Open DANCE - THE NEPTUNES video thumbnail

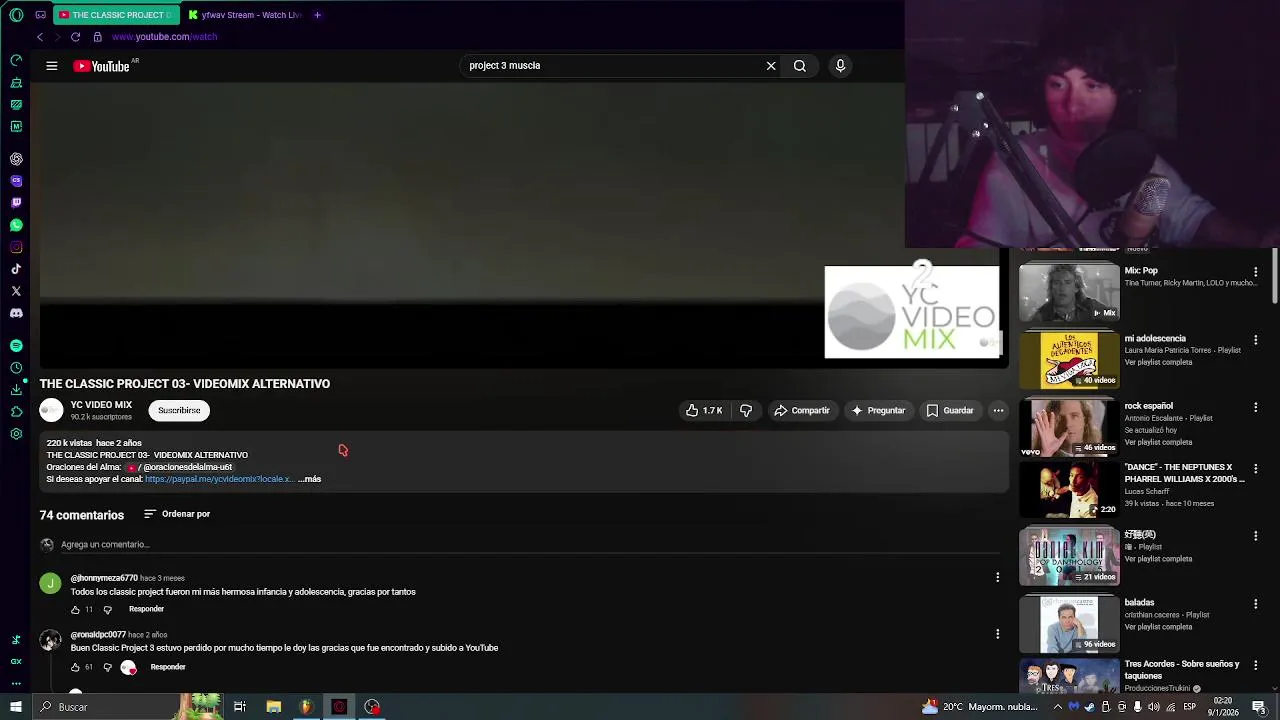(1069, 488)
